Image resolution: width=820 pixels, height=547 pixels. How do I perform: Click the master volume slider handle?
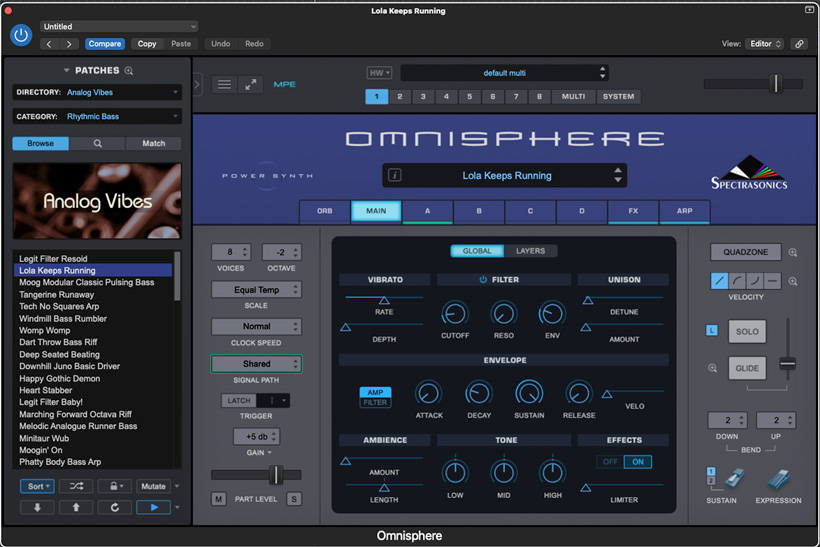pos(776,84)
